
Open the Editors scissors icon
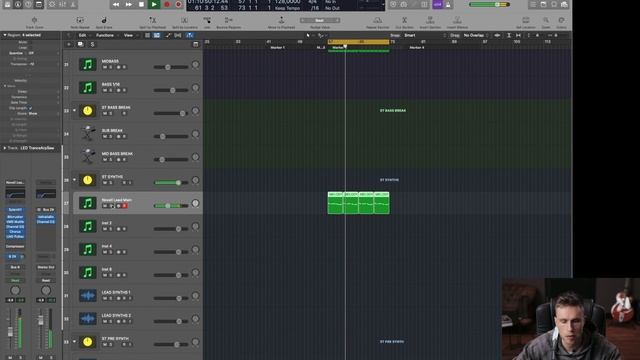pyautogui.click(x=73, y=4)
